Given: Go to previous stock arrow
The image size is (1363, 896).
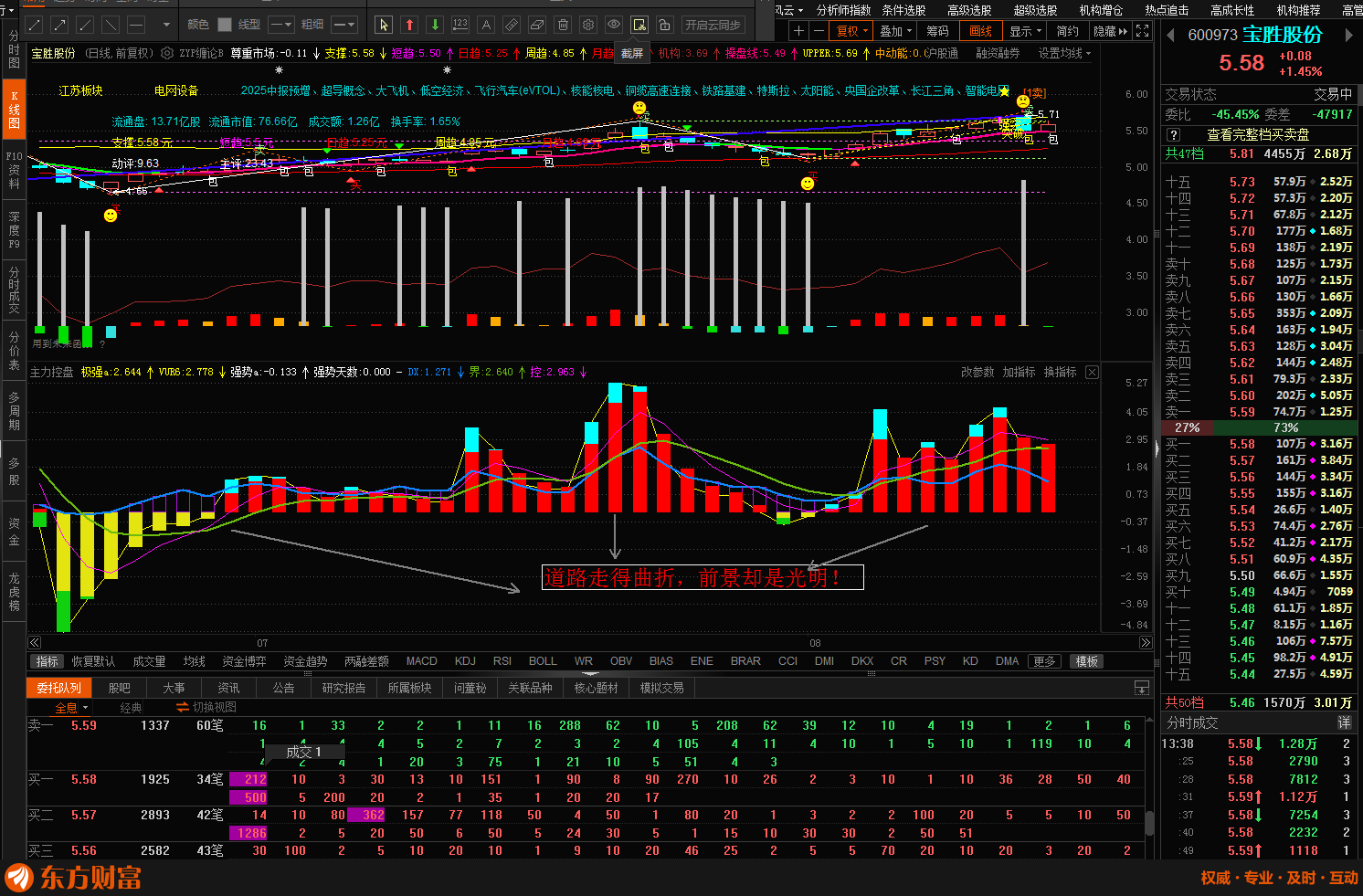Looking at the screenshot, I should 1171,36.
